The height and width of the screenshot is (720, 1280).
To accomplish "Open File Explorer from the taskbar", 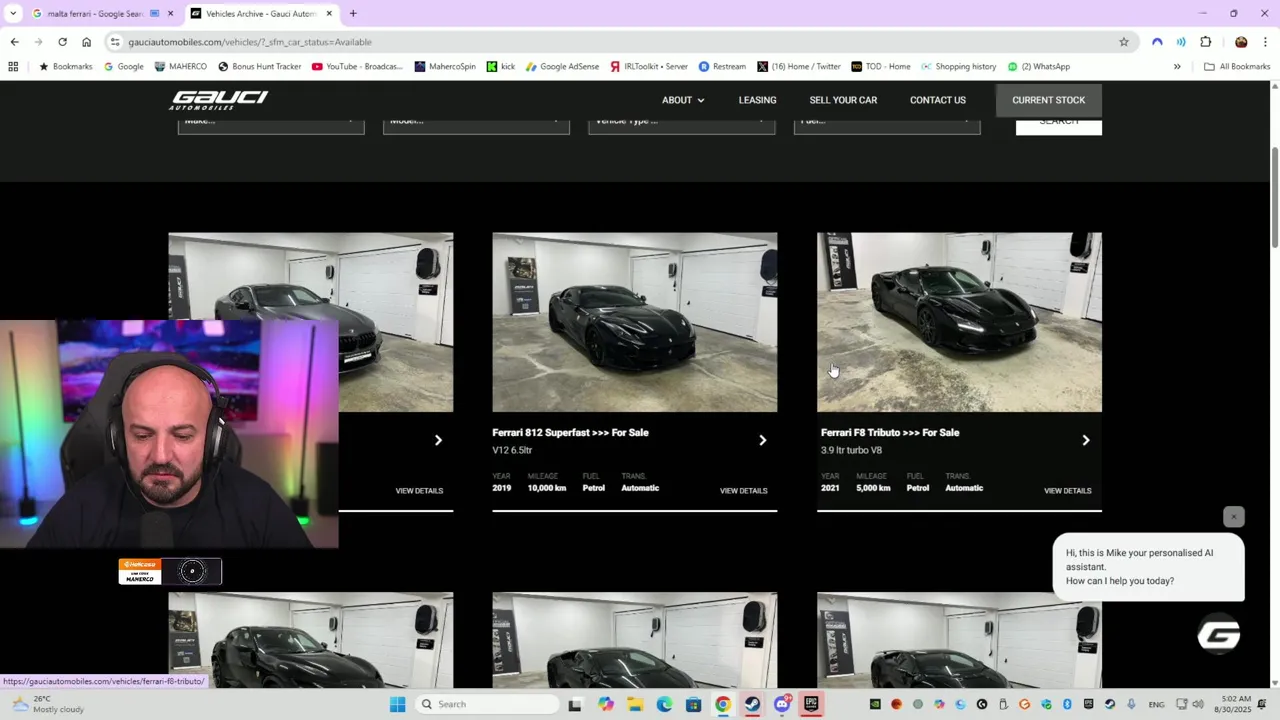I will 635,704.
